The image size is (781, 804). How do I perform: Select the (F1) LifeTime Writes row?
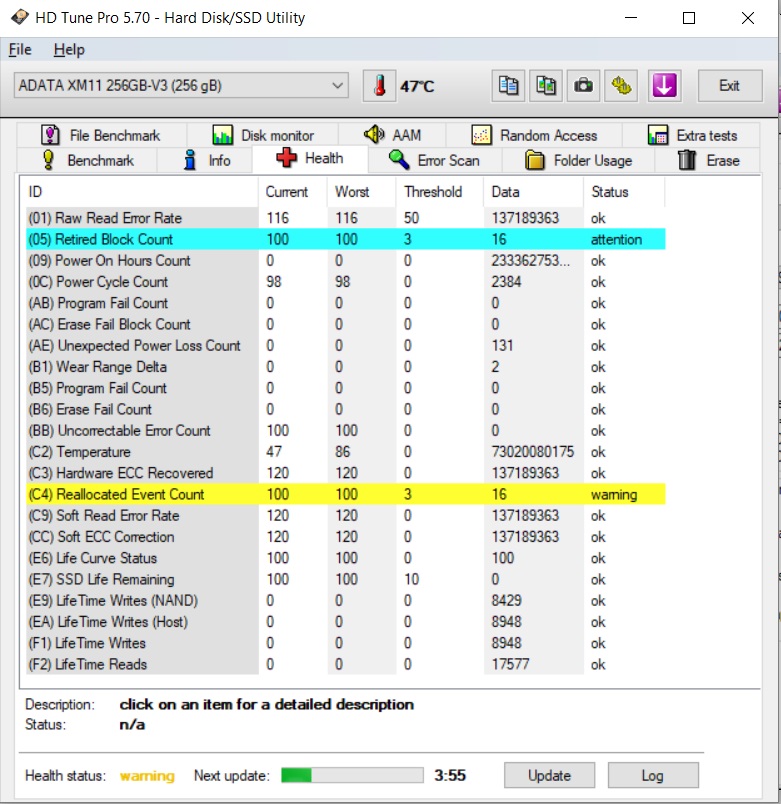346,644
